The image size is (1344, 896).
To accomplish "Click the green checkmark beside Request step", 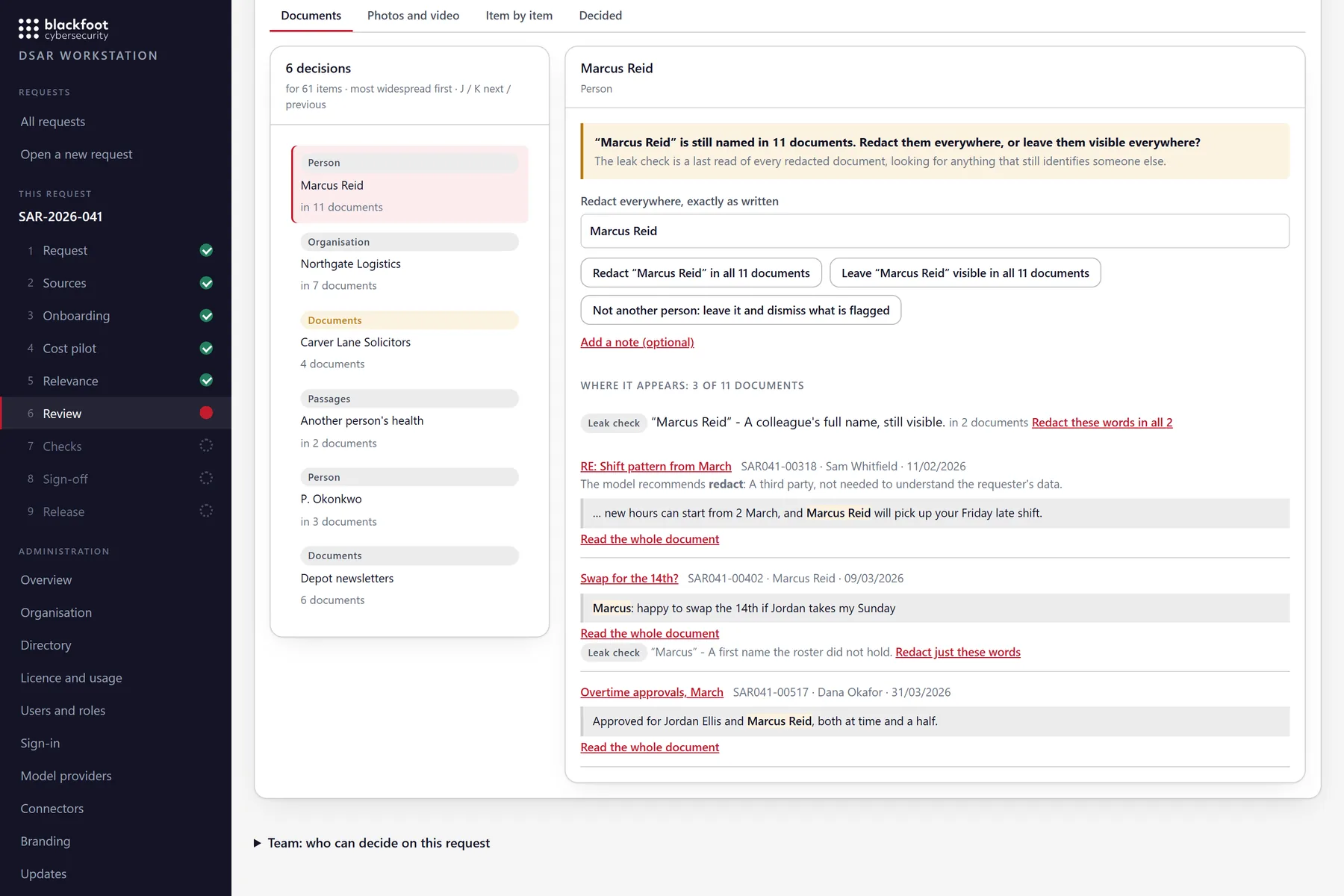I will coord(207,251).
